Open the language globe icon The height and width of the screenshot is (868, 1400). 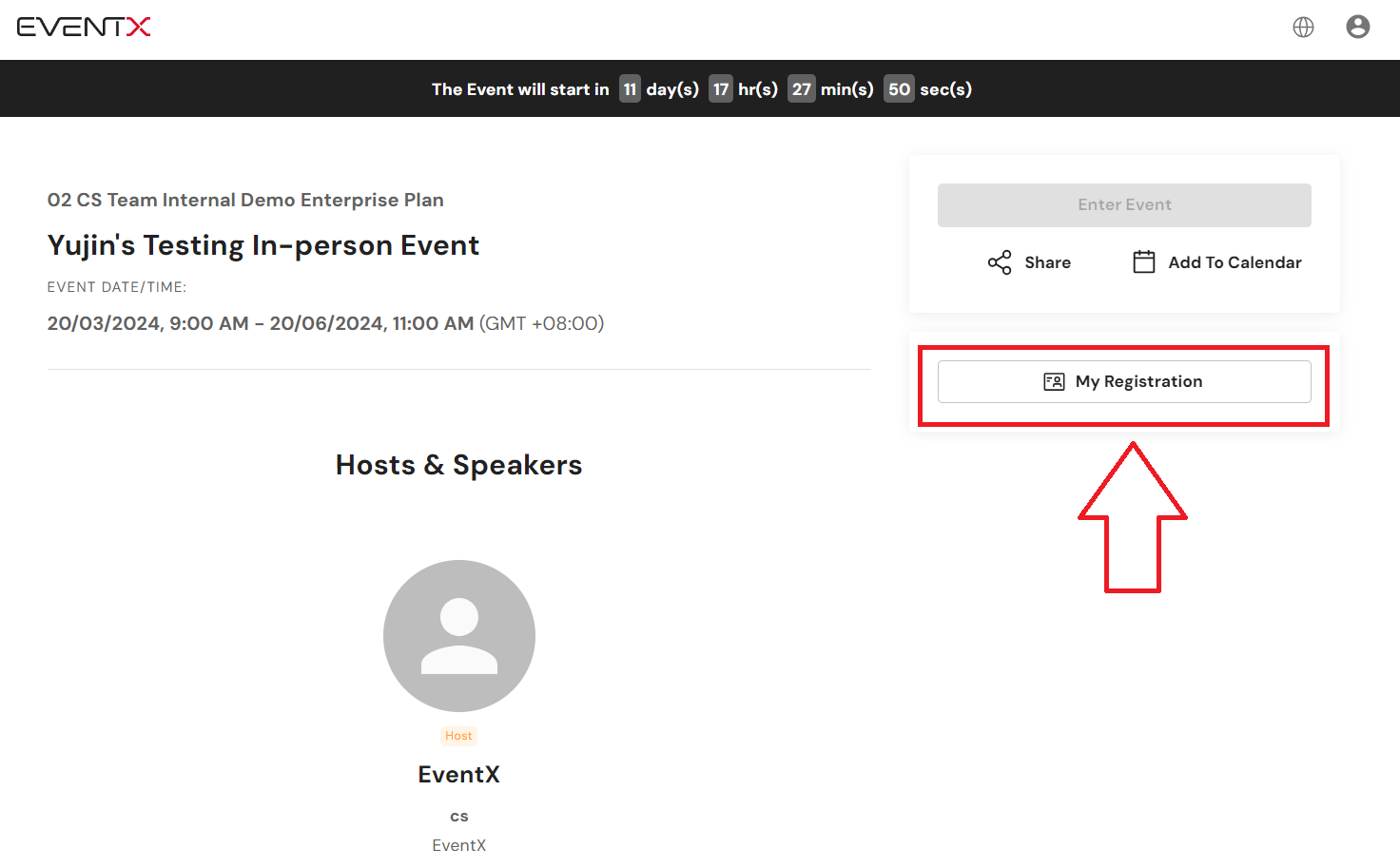[x=1303, y=28]
